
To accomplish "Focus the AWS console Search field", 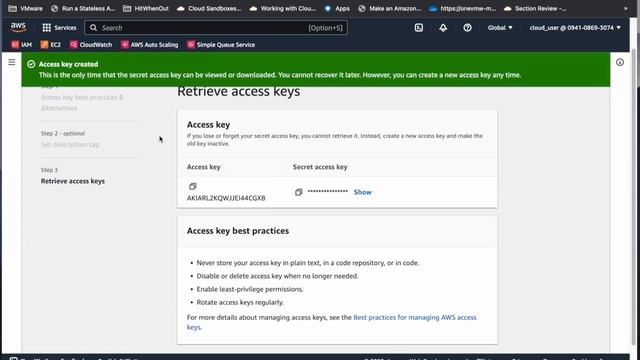I will click(x=216, y=28).
